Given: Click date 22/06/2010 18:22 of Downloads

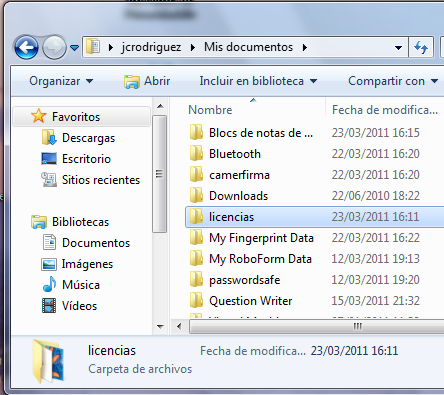Looking at the screenshot, I should coord(375,196).
